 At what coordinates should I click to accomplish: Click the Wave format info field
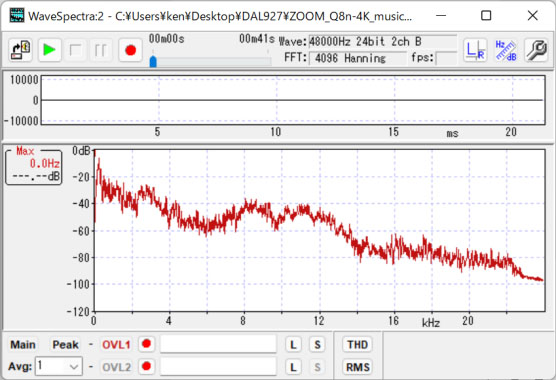point(383,41)
